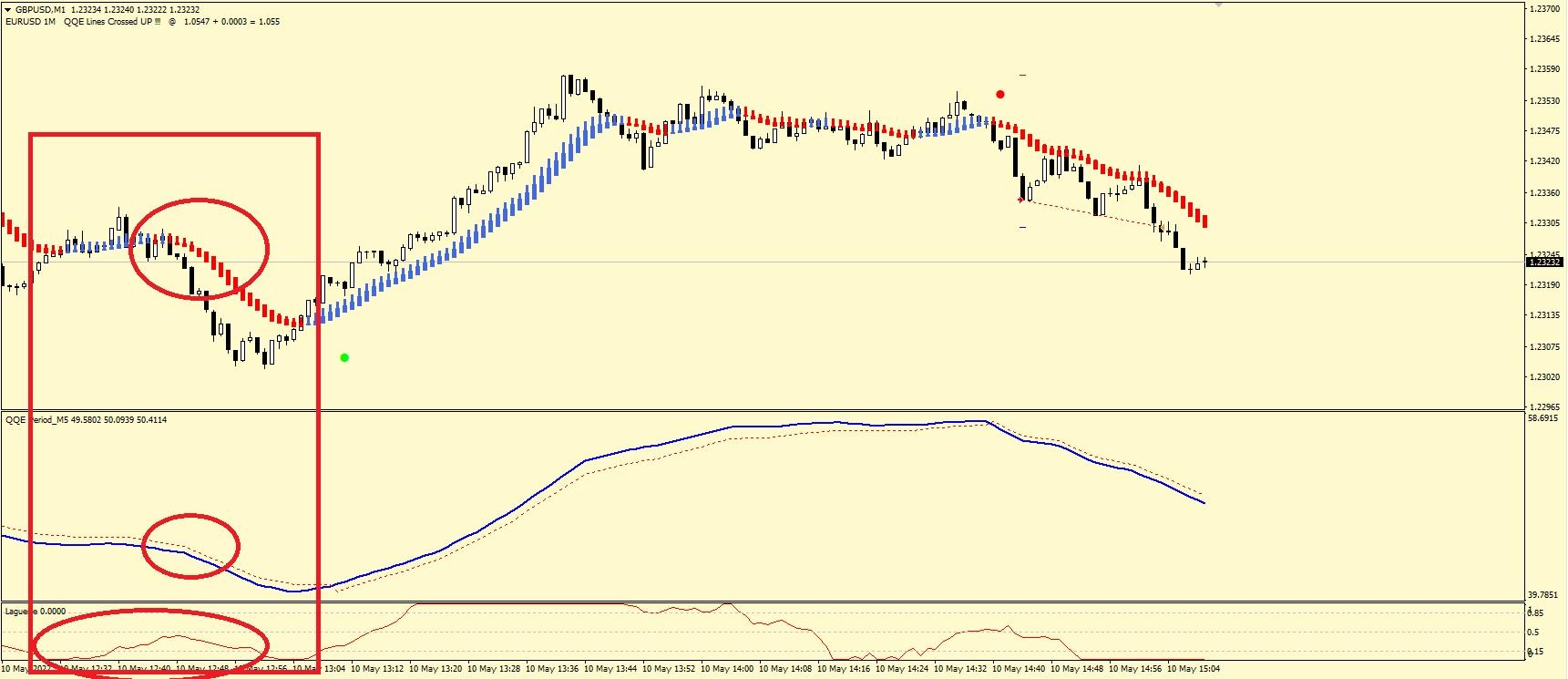Click time label 10 May 13:52
The width and height of the screenshot is (1568, 679).
pos(669,669)
